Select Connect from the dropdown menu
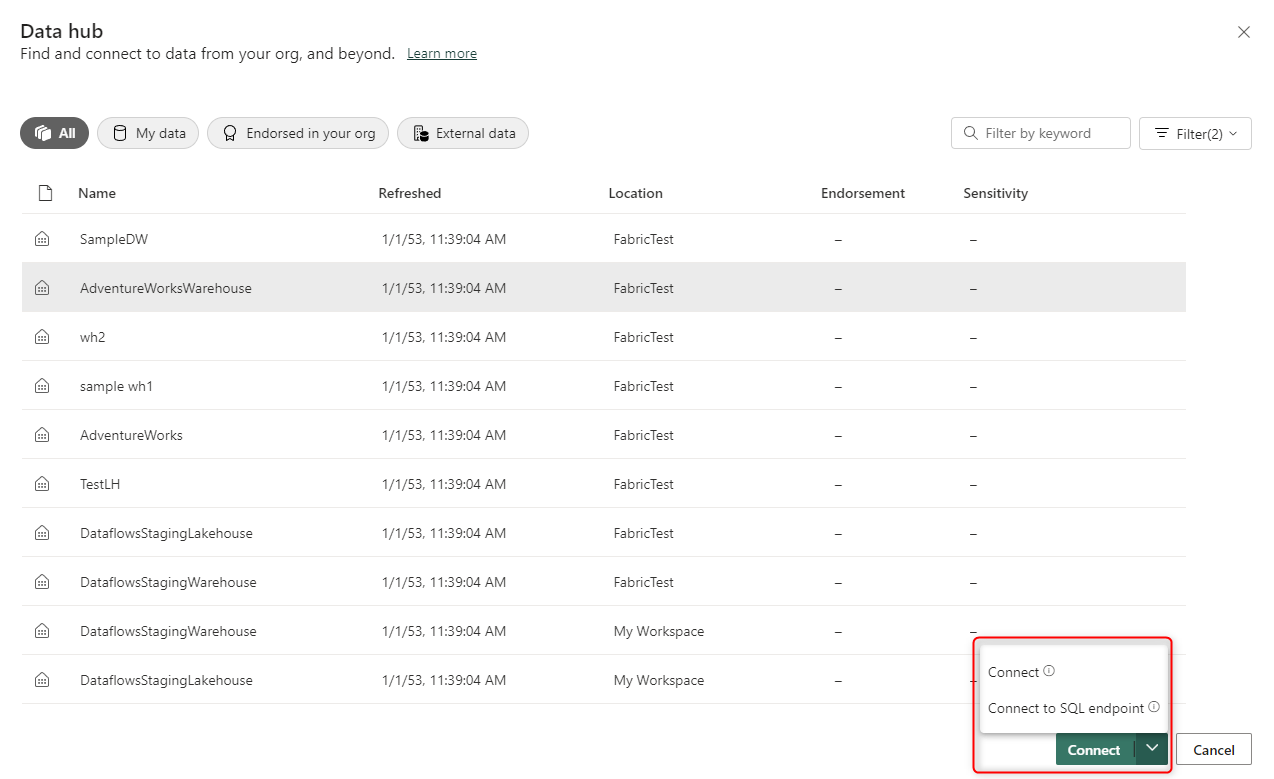 click(x=1013, y=672)
